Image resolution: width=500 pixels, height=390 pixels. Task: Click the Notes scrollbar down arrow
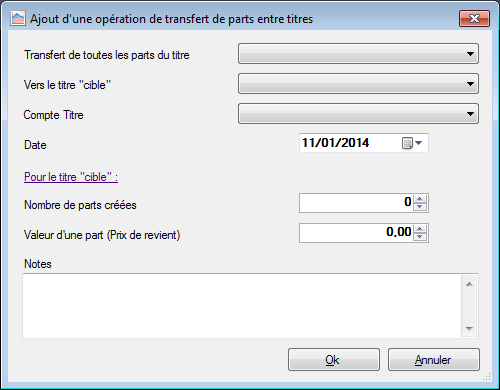pyautogui.click(x=469, y=329)
